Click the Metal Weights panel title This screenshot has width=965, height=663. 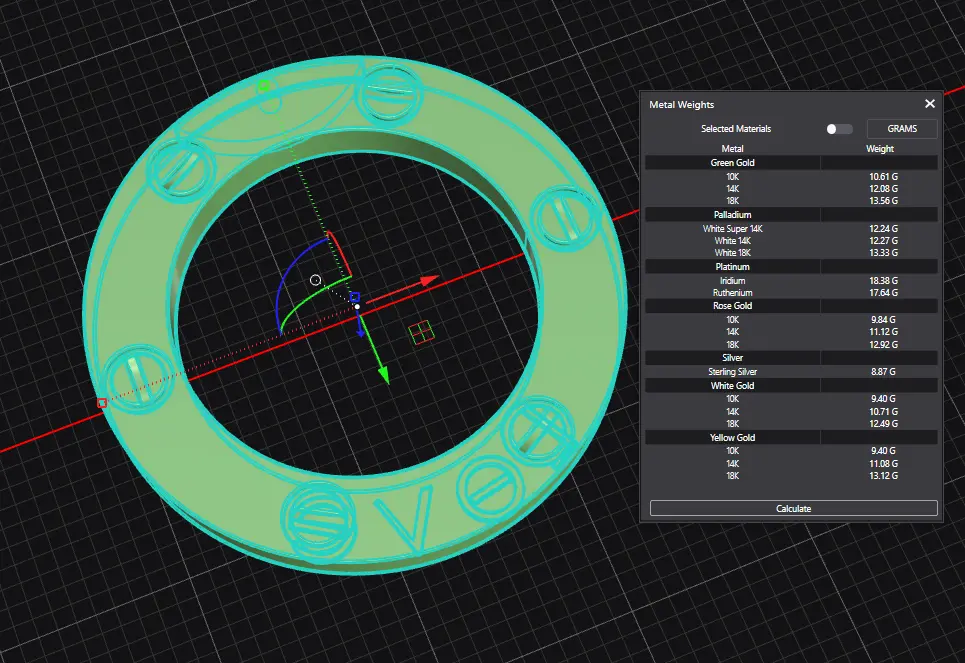(681, 105)
